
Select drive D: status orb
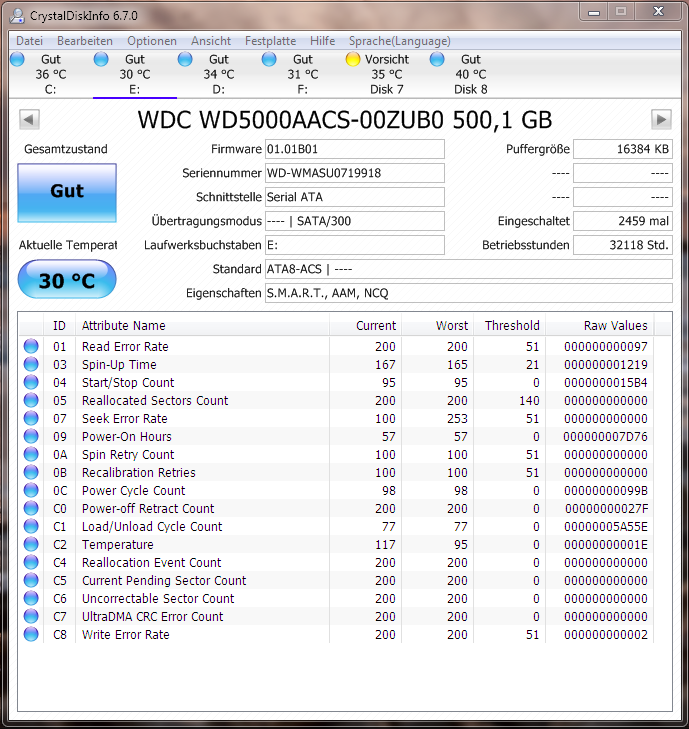pos(185,59)
